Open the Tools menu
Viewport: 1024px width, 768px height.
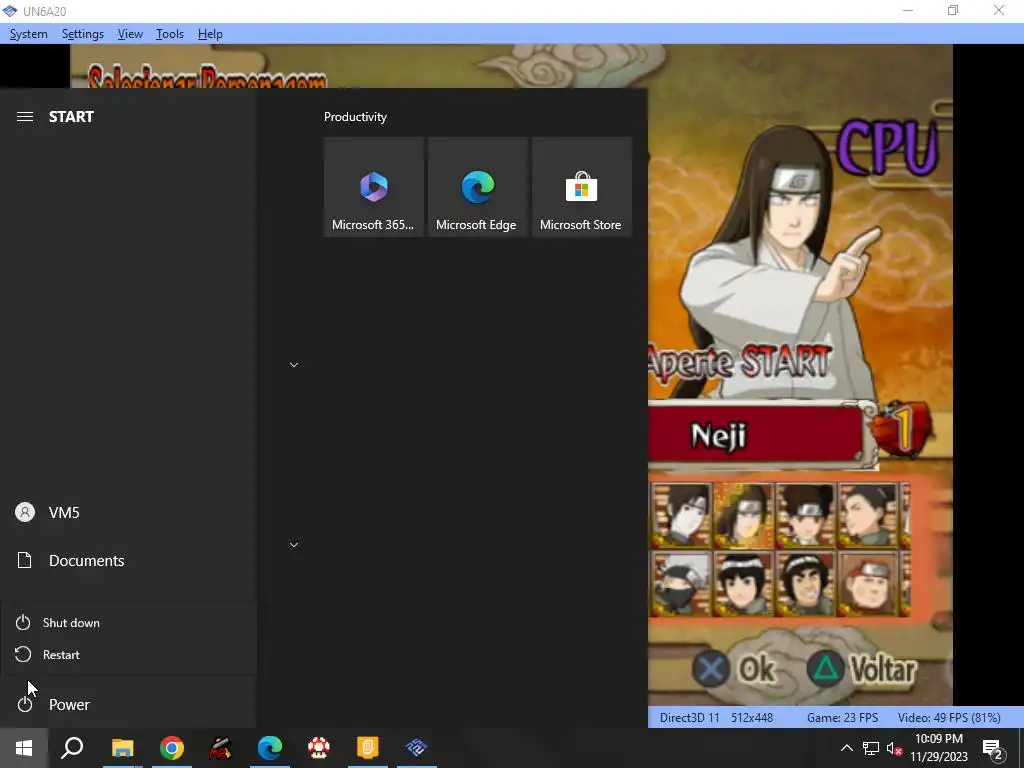(x=170, y=34)
